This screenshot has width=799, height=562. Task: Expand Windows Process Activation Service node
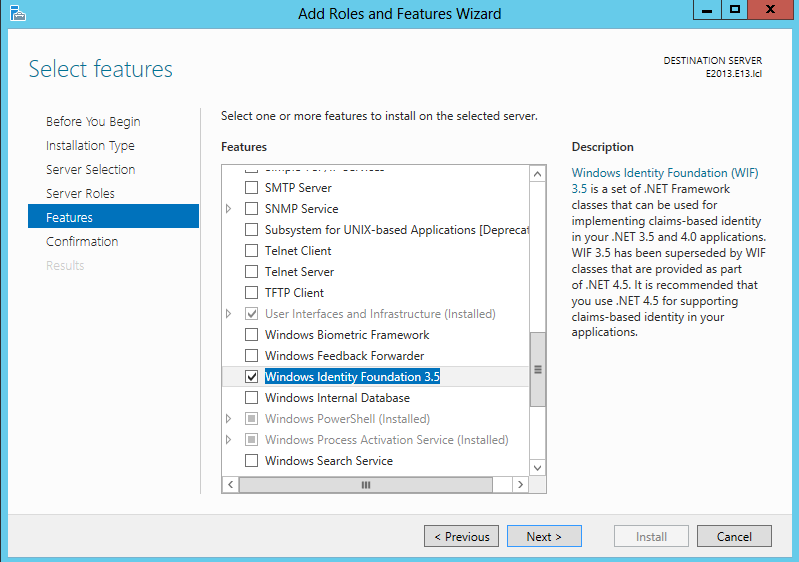point(229,439)
